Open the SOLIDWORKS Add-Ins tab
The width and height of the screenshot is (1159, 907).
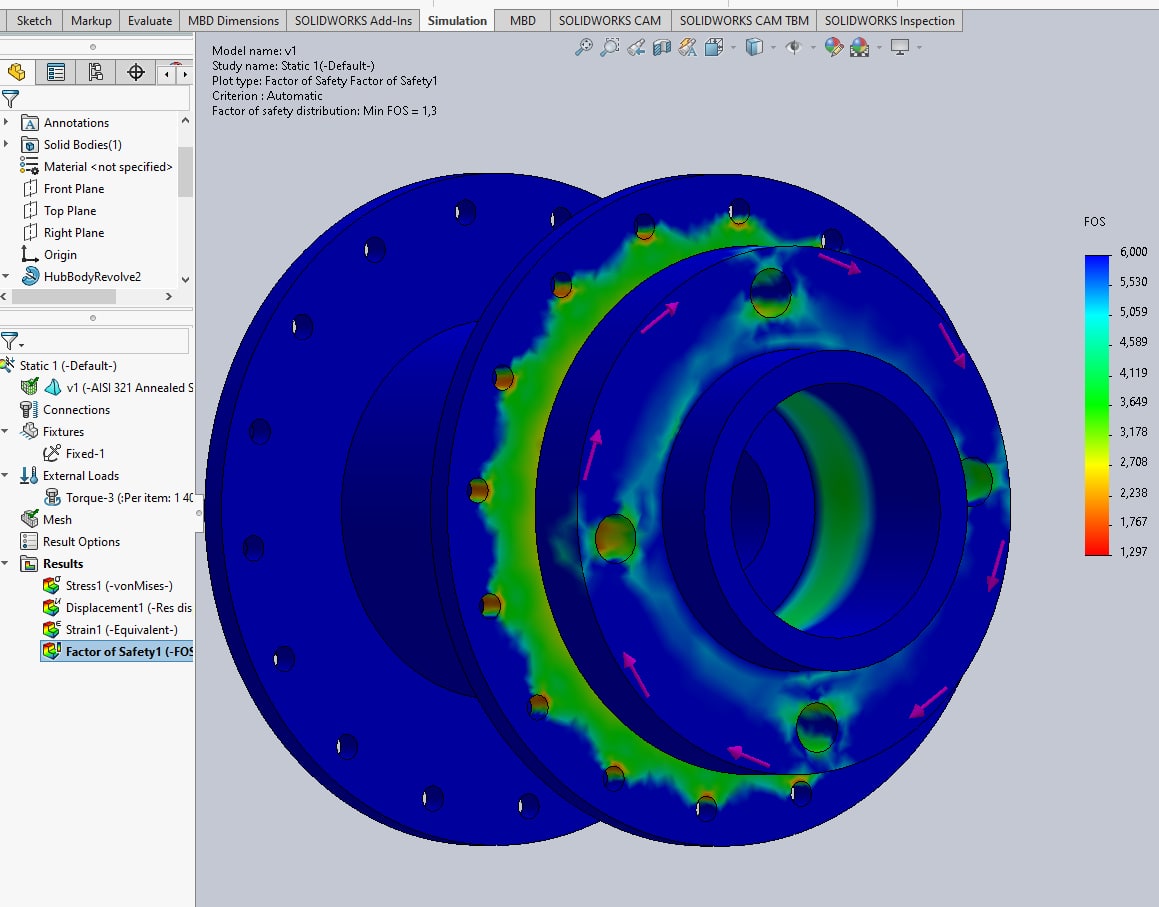tap(354, 20)
